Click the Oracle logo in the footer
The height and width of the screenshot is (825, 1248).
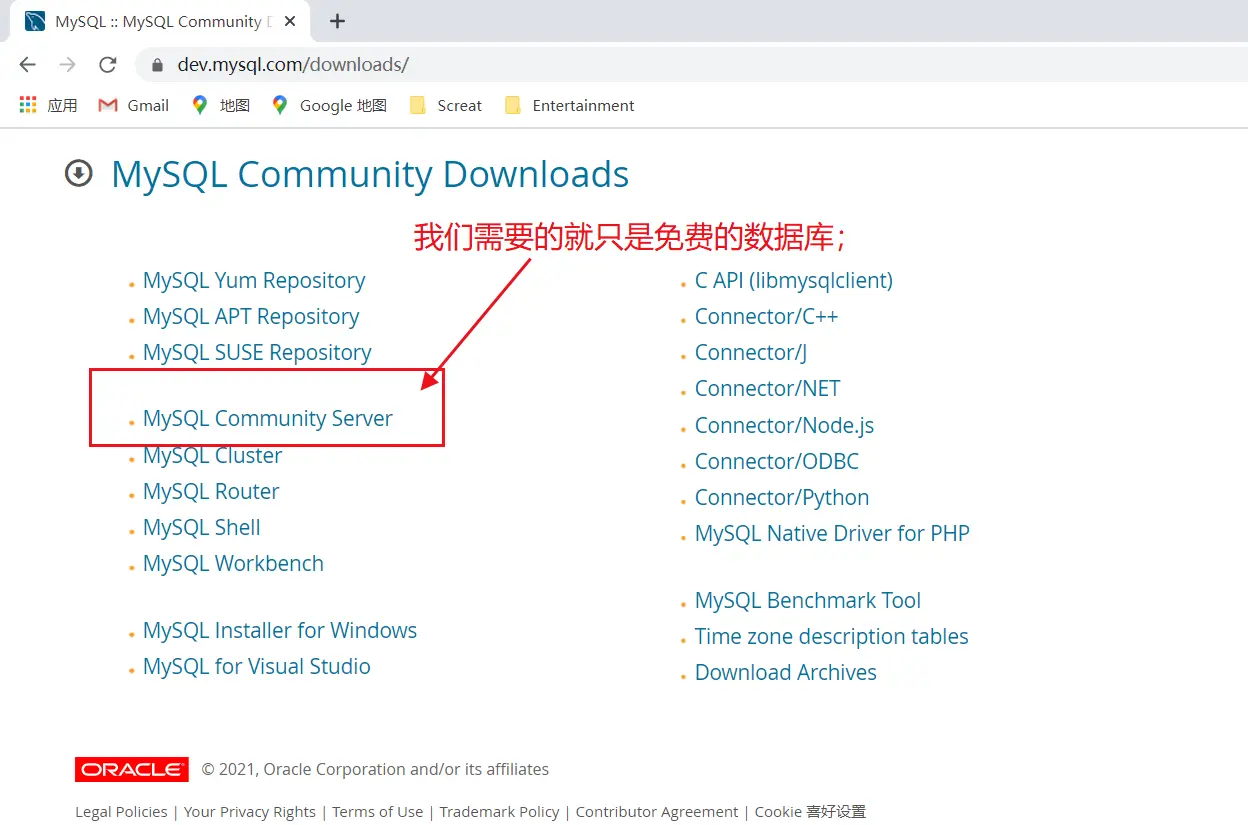tap(131, 769)
